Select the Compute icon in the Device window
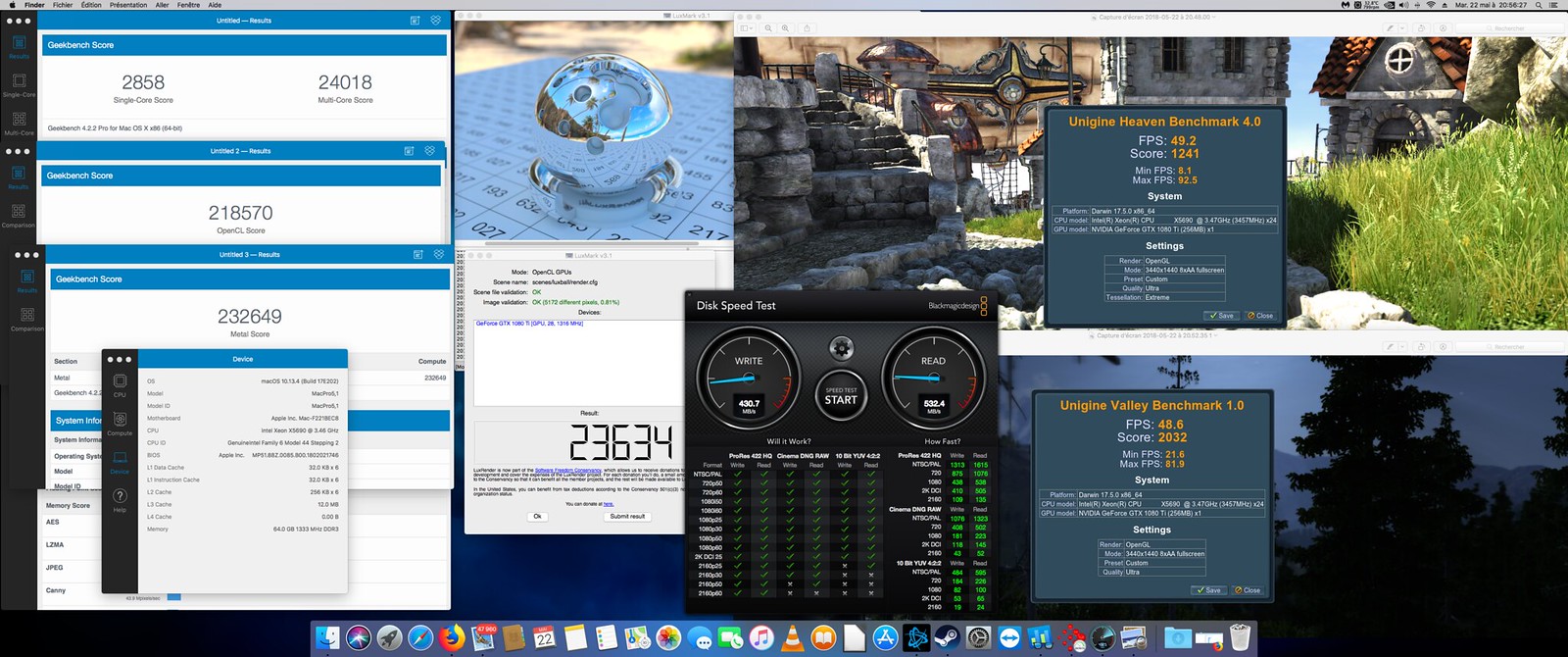Image resolution: width=1568 pixels, height=657 pixels. click(x=120, y=423)
